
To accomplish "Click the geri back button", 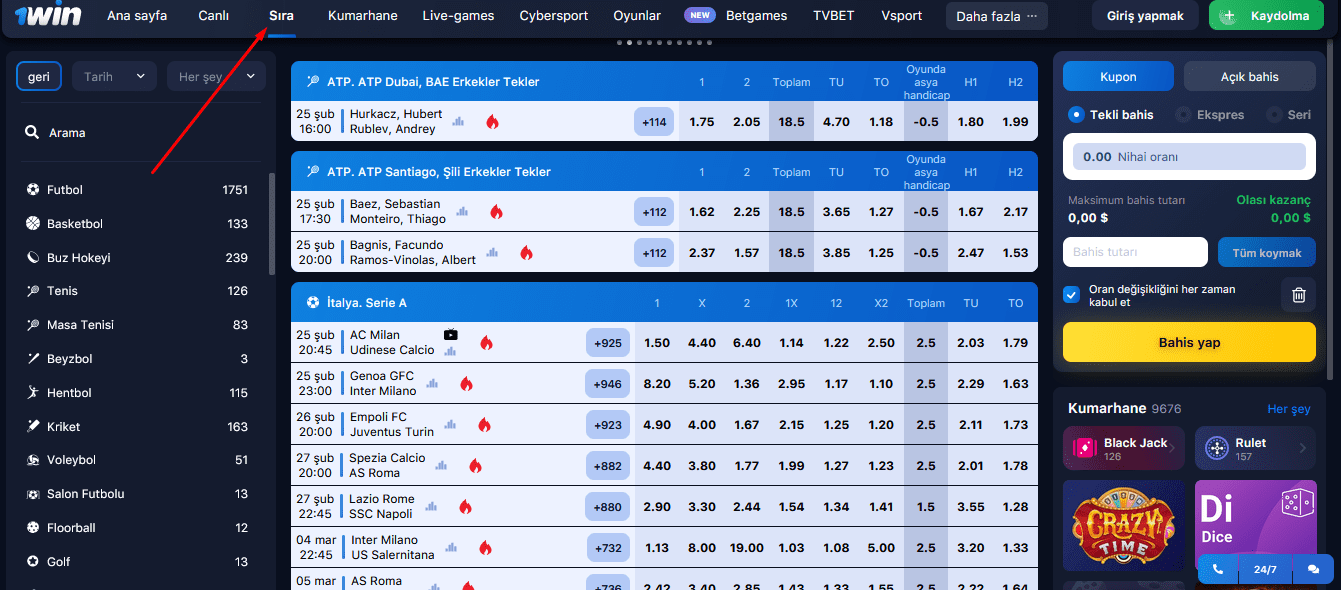I will click(x=39, y=76).
